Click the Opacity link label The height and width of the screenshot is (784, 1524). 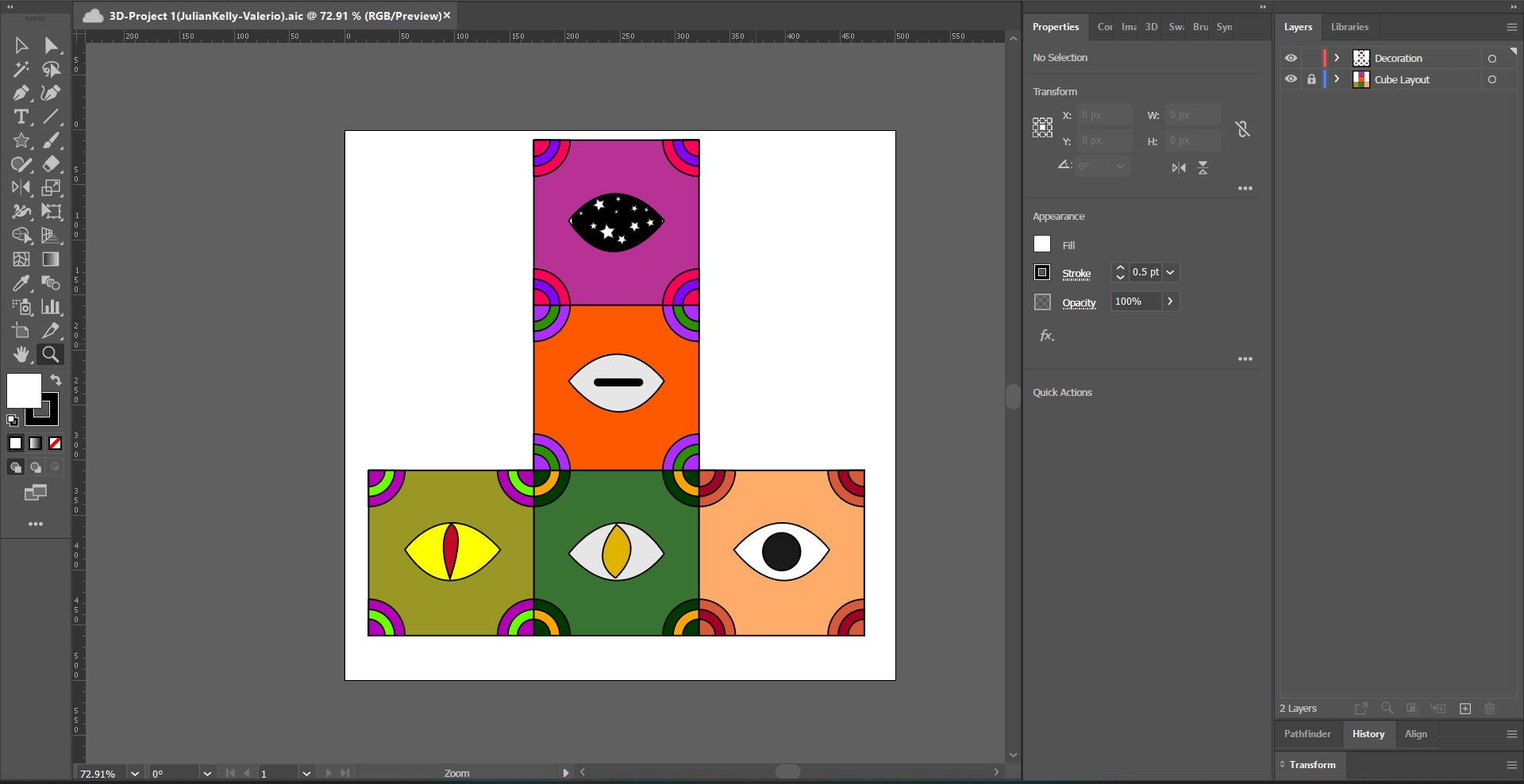1079,303
